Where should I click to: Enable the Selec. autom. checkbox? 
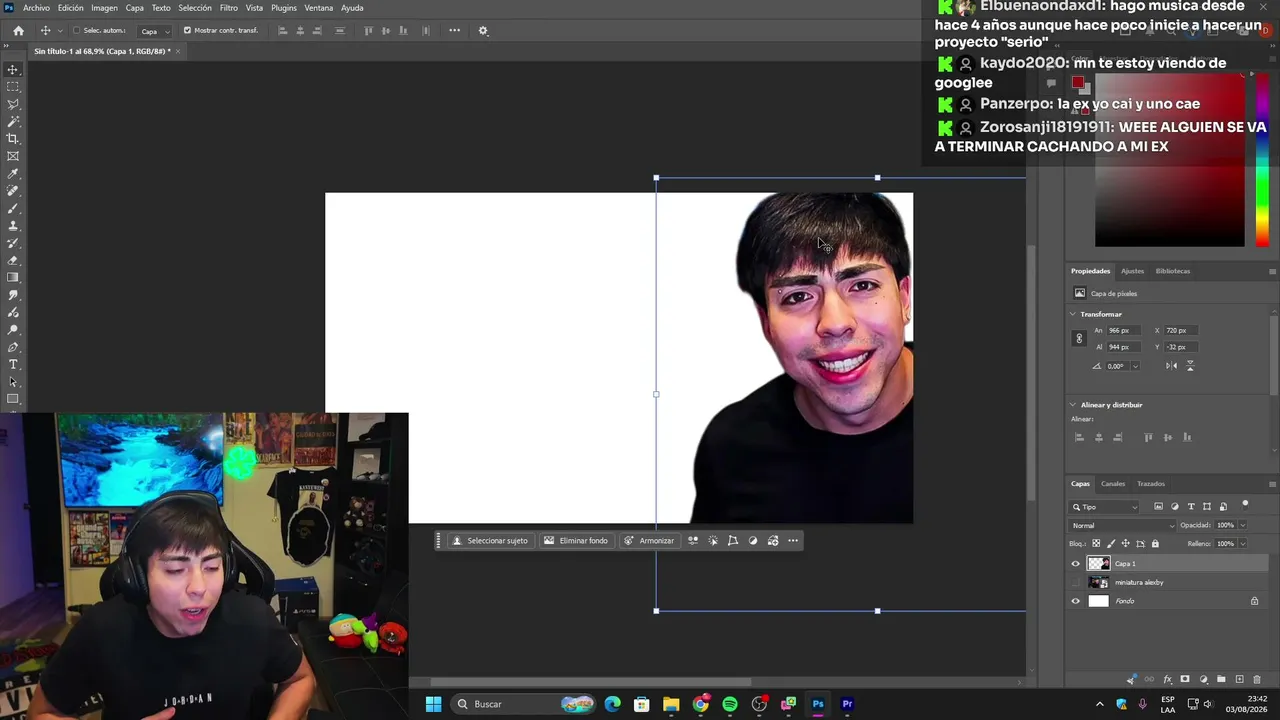coord(76,31)
